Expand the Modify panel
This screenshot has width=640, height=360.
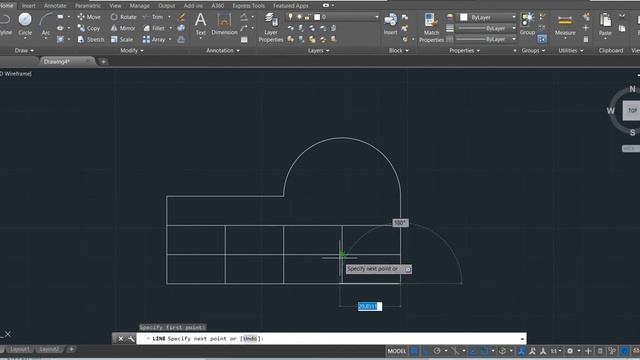click(132, 51)
